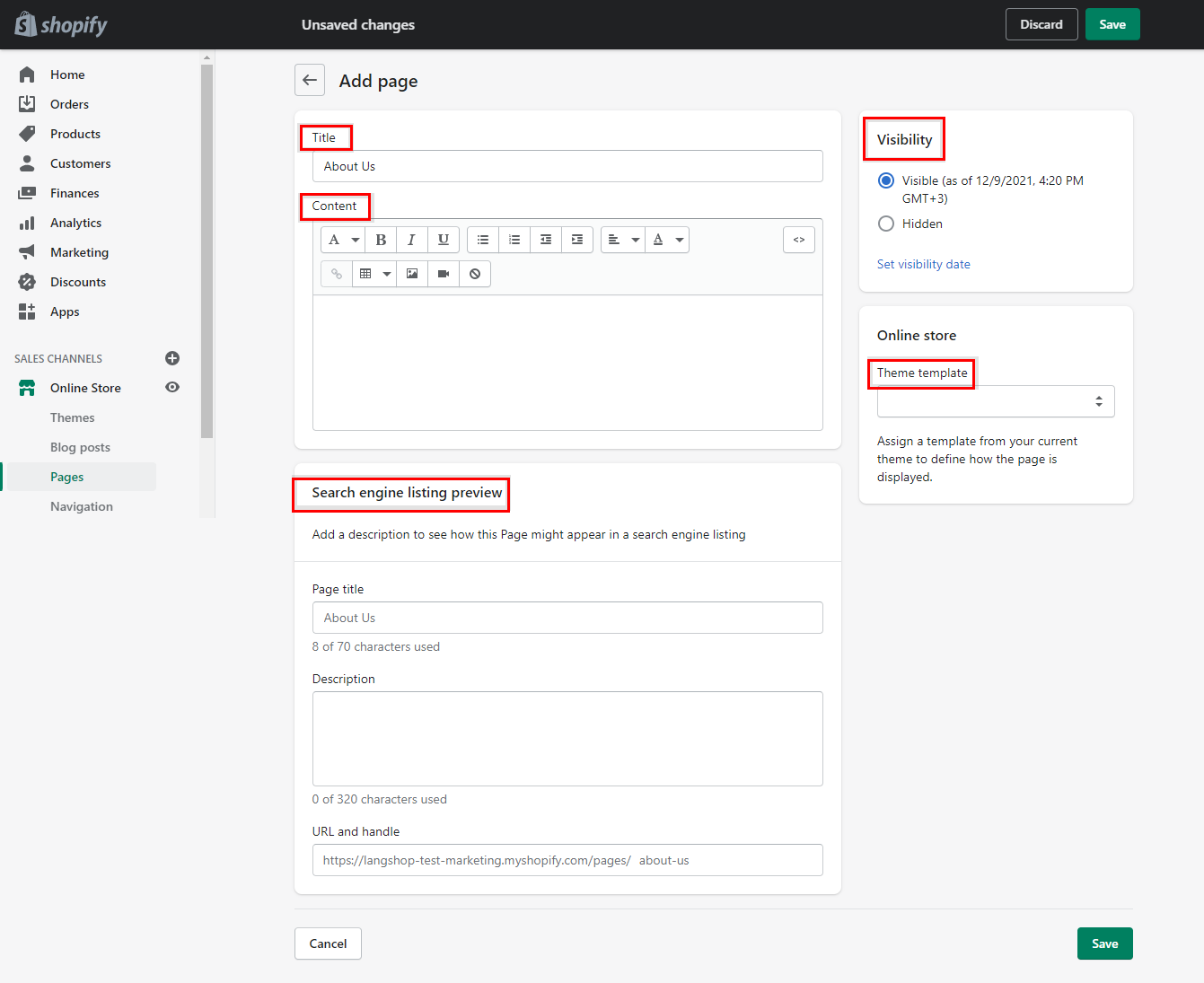Open the Analytics section
This screenshot has width=1204, height=983.
coord(75,223)
